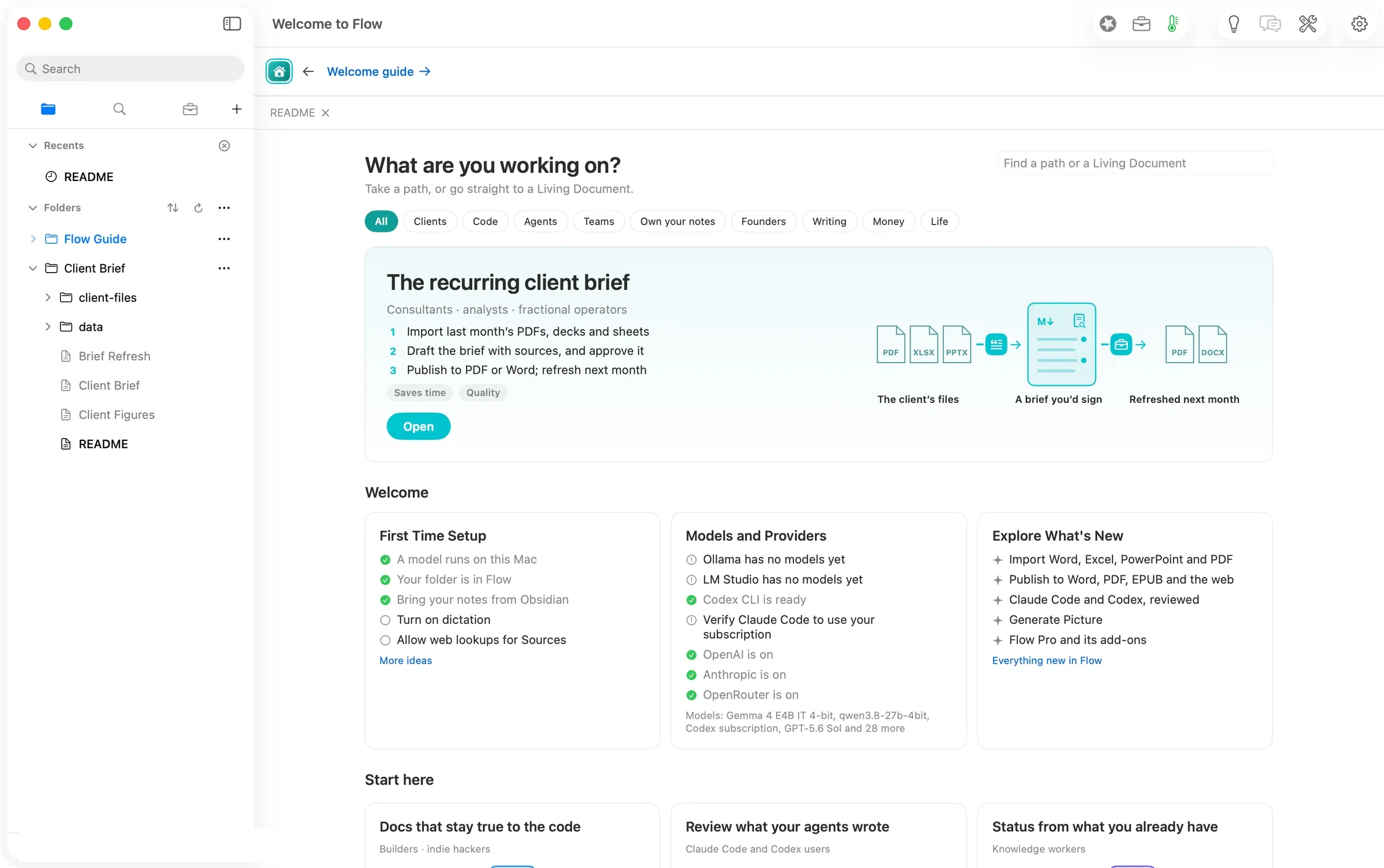This screenshot has width=1384, height=868.
Task: Select the Founders filter chip
Action: pos(764,221)
